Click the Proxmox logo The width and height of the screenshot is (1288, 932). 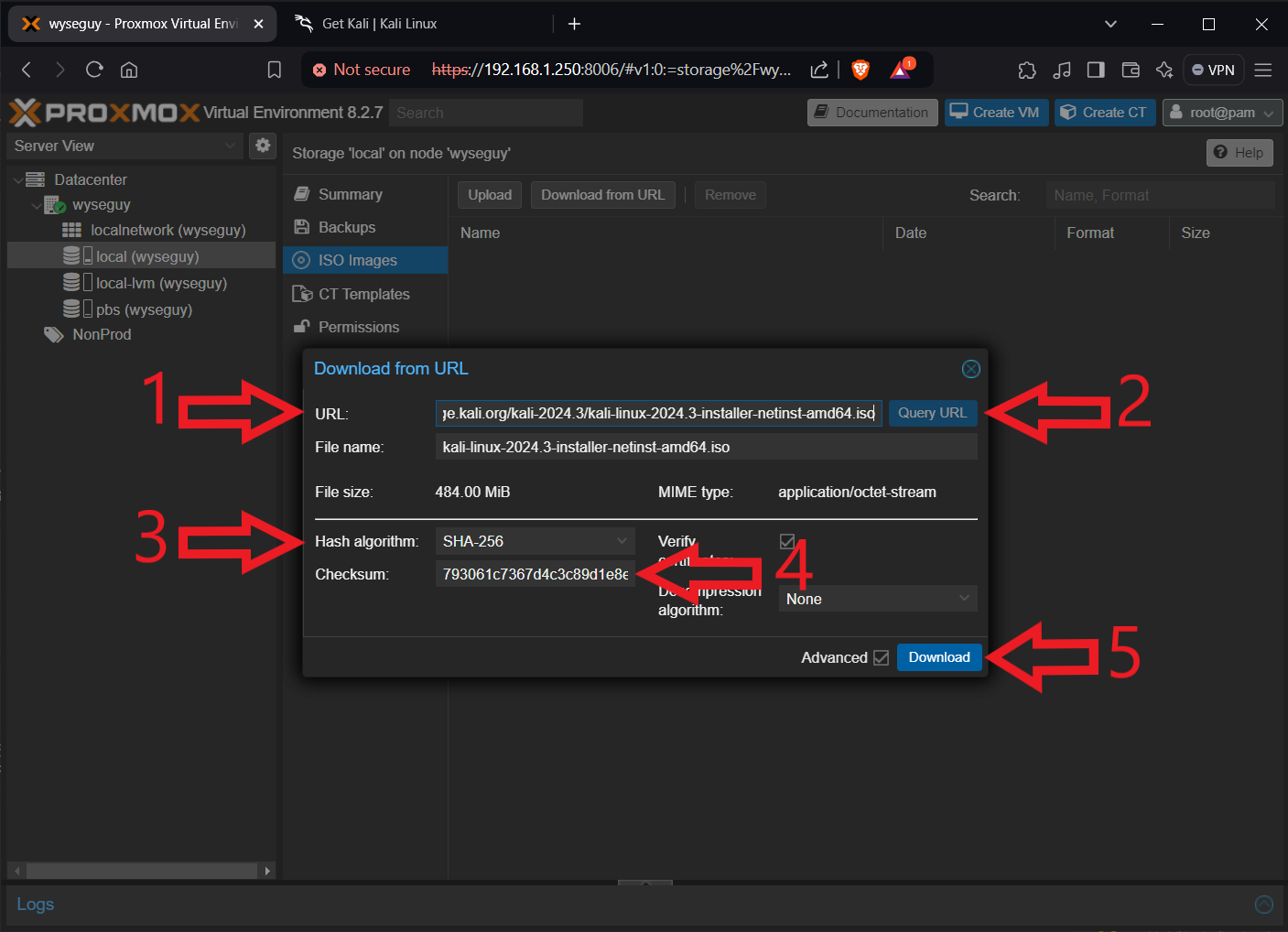coord(104,113)
